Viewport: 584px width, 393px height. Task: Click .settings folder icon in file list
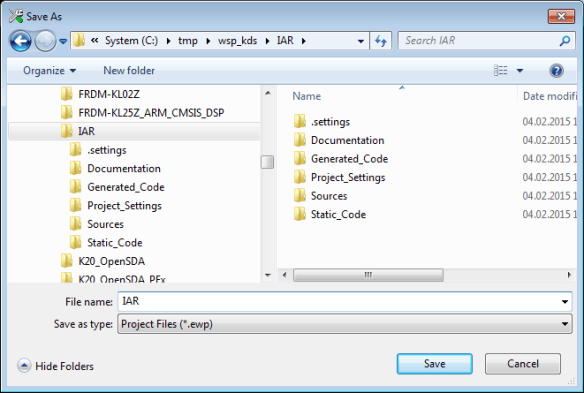tap(300, 121)
